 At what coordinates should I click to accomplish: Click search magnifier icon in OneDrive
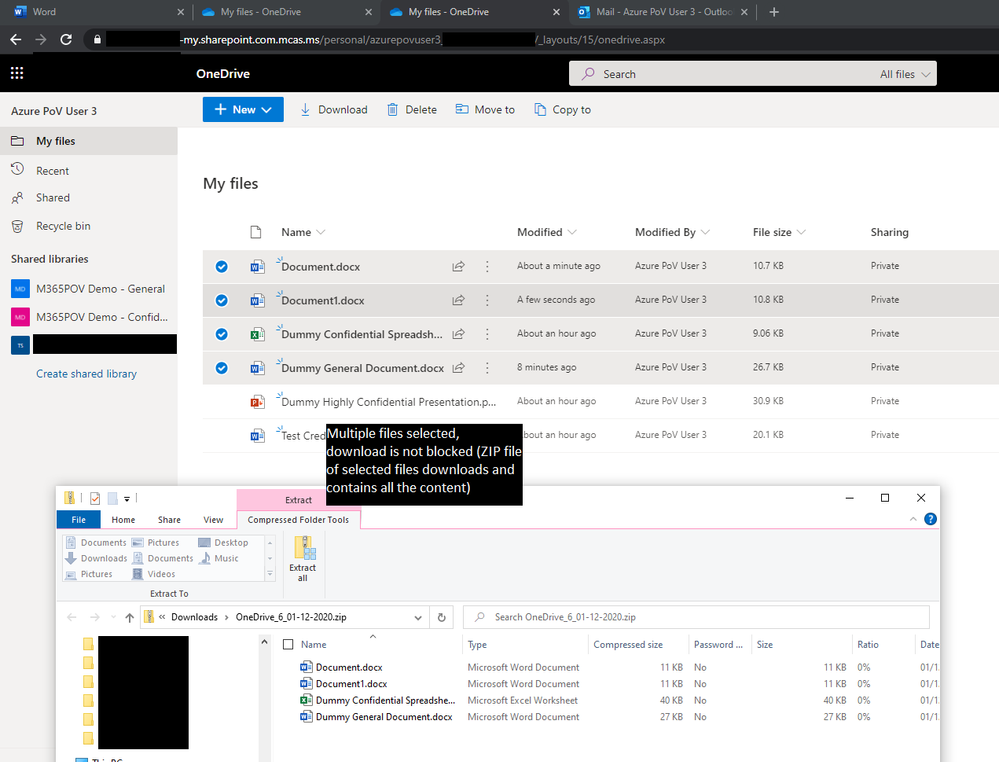click(588, 74)
